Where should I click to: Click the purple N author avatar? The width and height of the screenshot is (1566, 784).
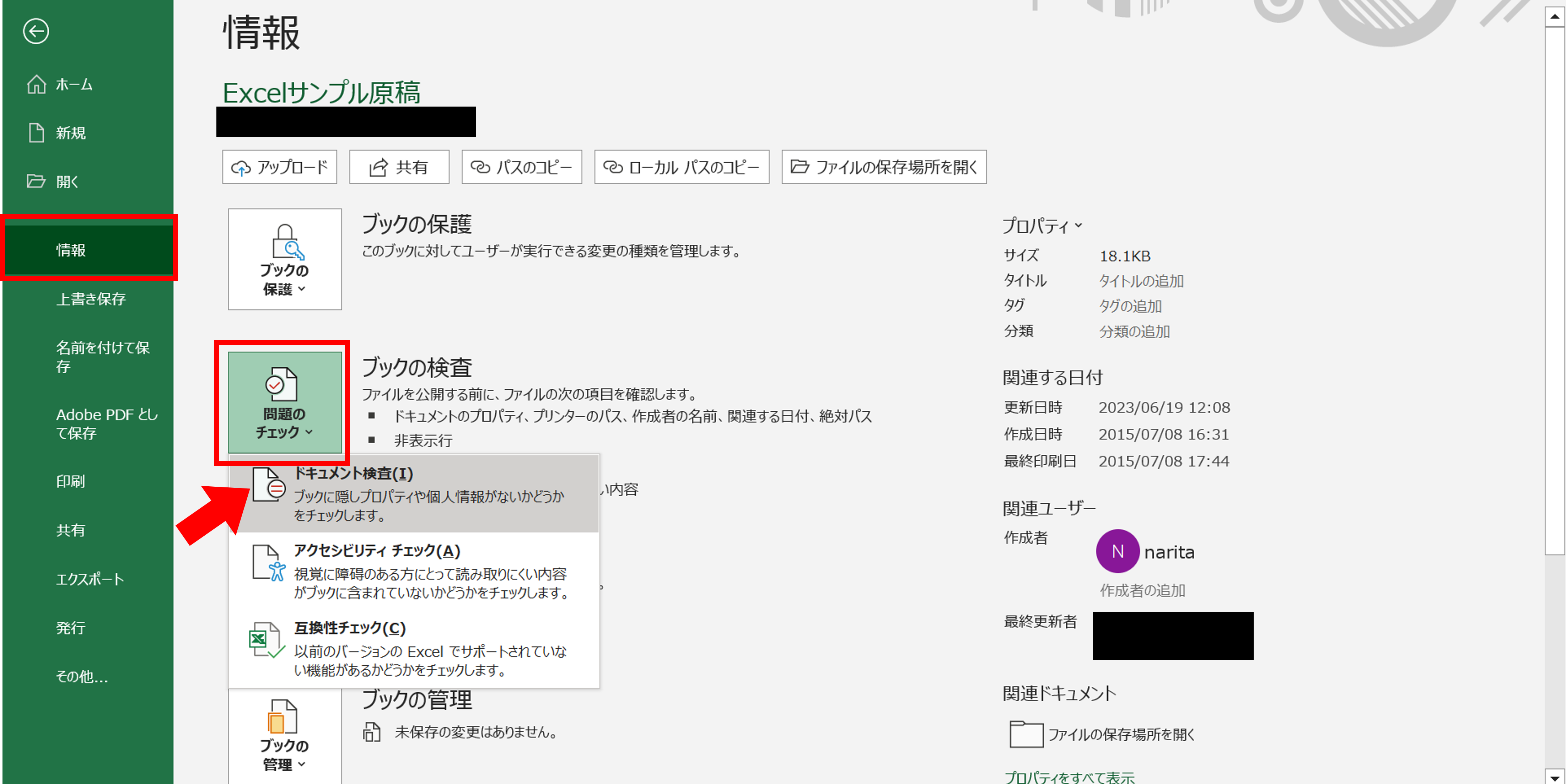[1117, 551]
